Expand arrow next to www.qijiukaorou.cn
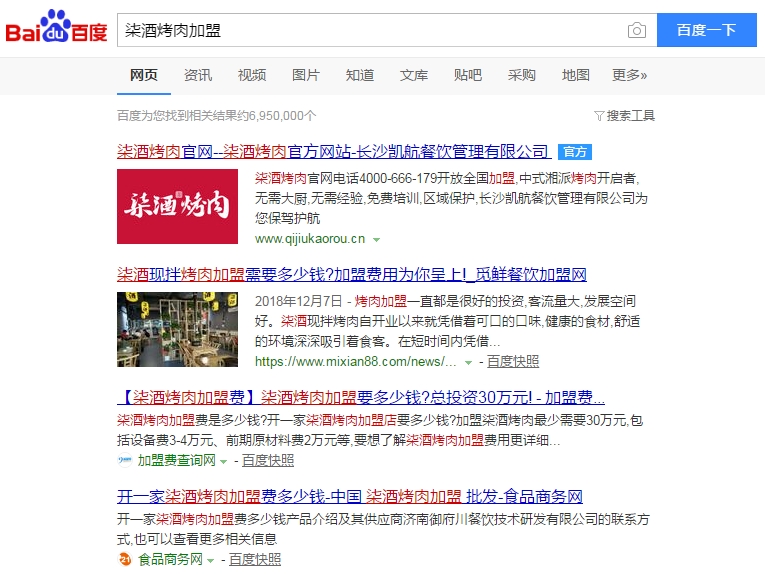The height and width of the screenshot is (574, 765). (x=377, y=240)
